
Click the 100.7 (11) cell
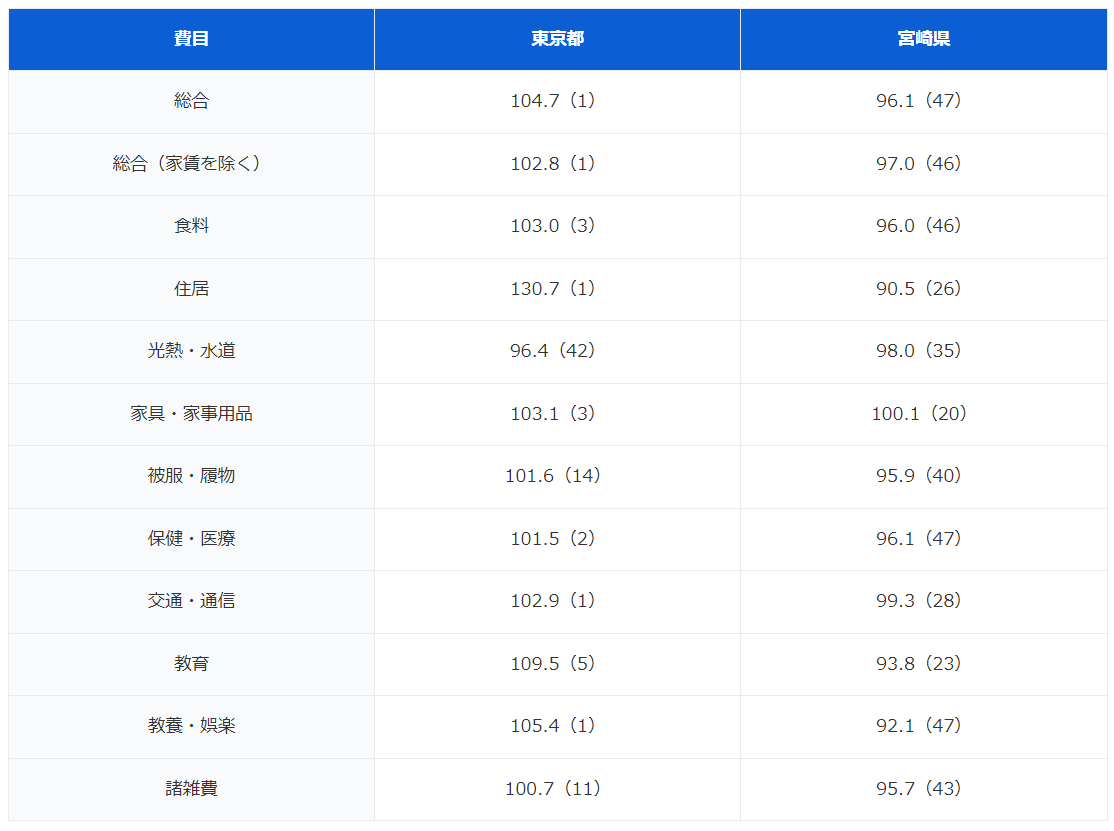(x=557, y=788)
